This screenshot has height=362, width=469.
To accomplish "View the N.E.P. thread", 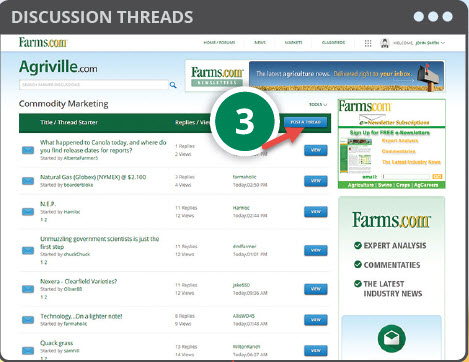I will tap(316, 212).
